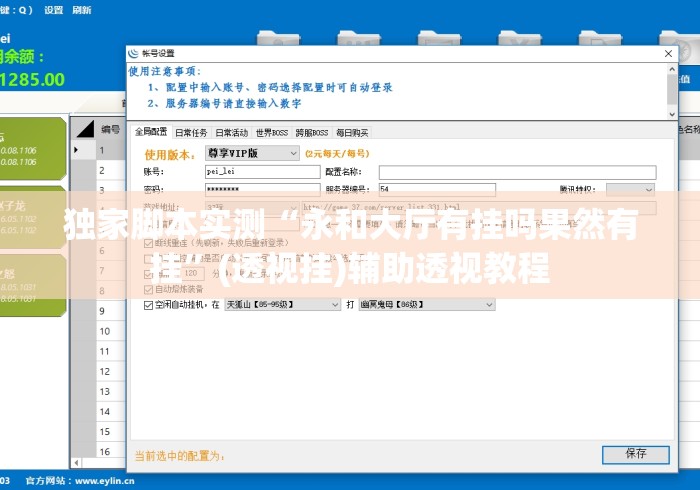
Task: Close the 帐号设置 dialog
Action: (x=668, y=54)
